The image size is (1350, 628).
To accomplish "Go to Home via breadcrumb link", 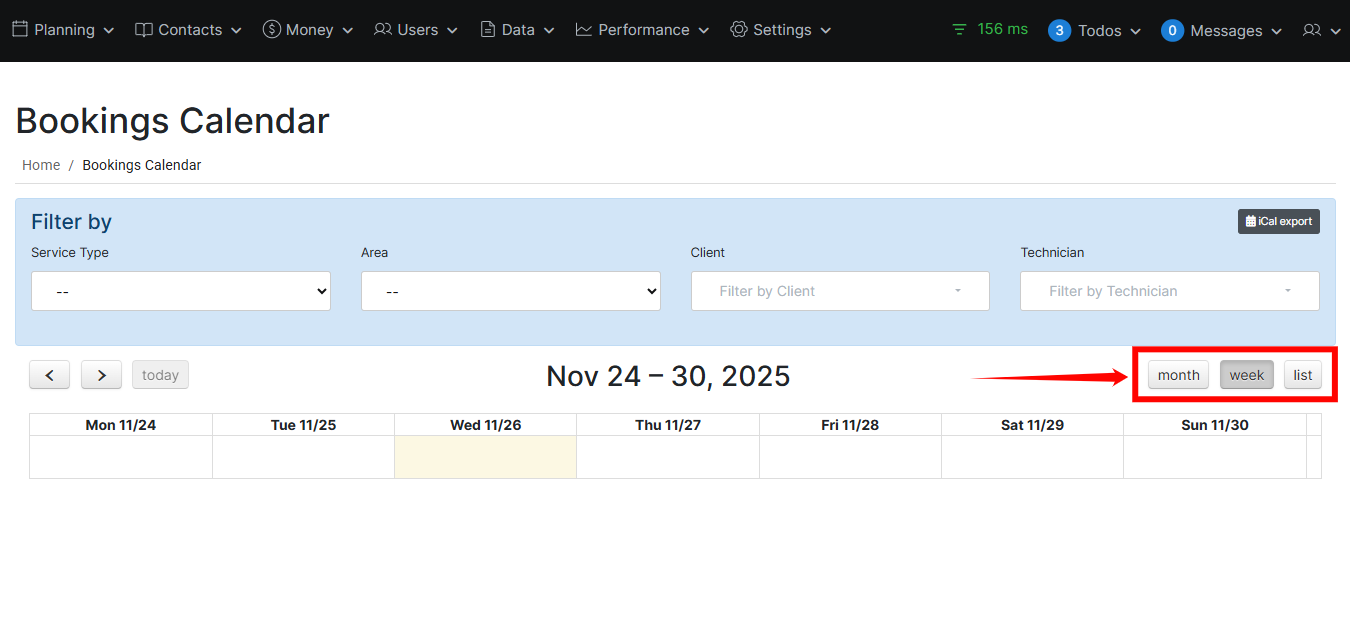I will 41,164.
